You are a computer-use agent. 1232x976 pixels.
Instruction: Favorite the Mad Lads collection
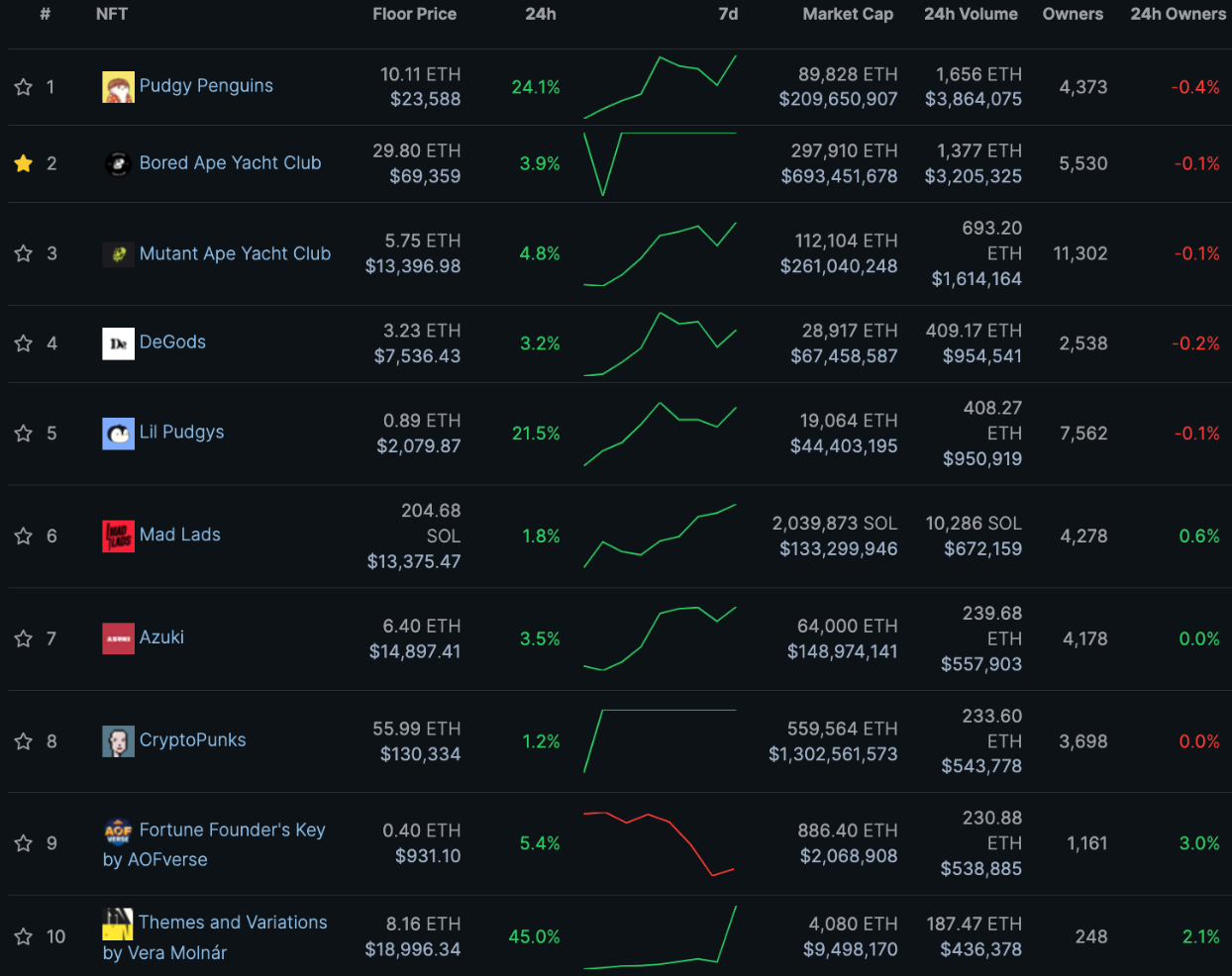click(24, 537)
